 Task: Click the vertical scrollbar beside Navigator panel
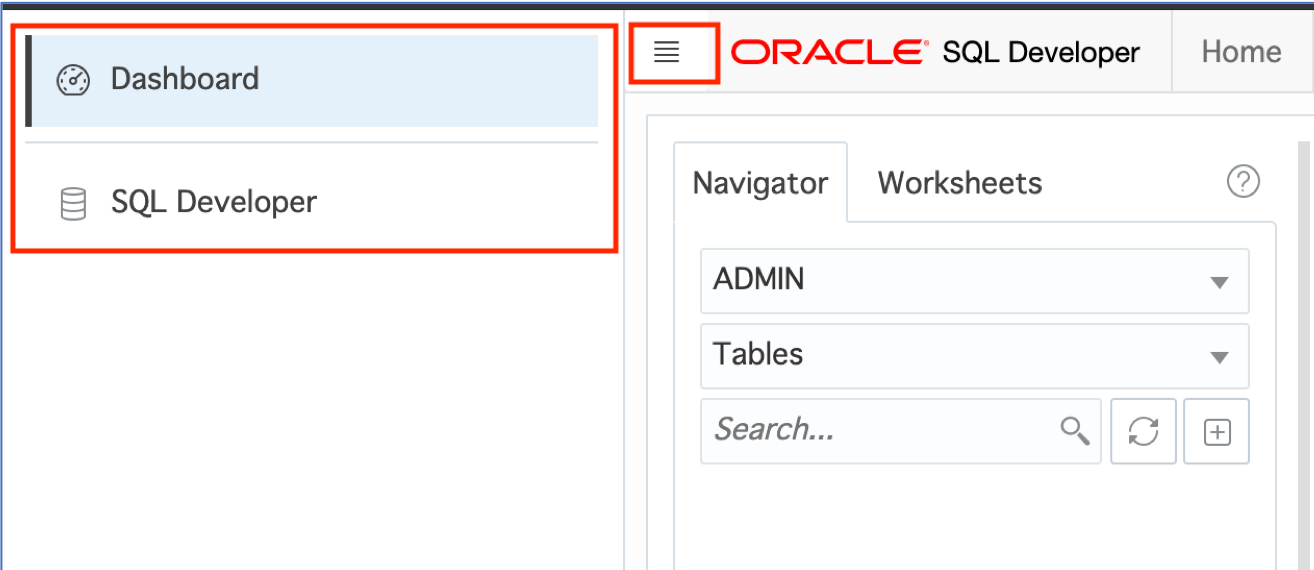click(x=1303, y=355)
